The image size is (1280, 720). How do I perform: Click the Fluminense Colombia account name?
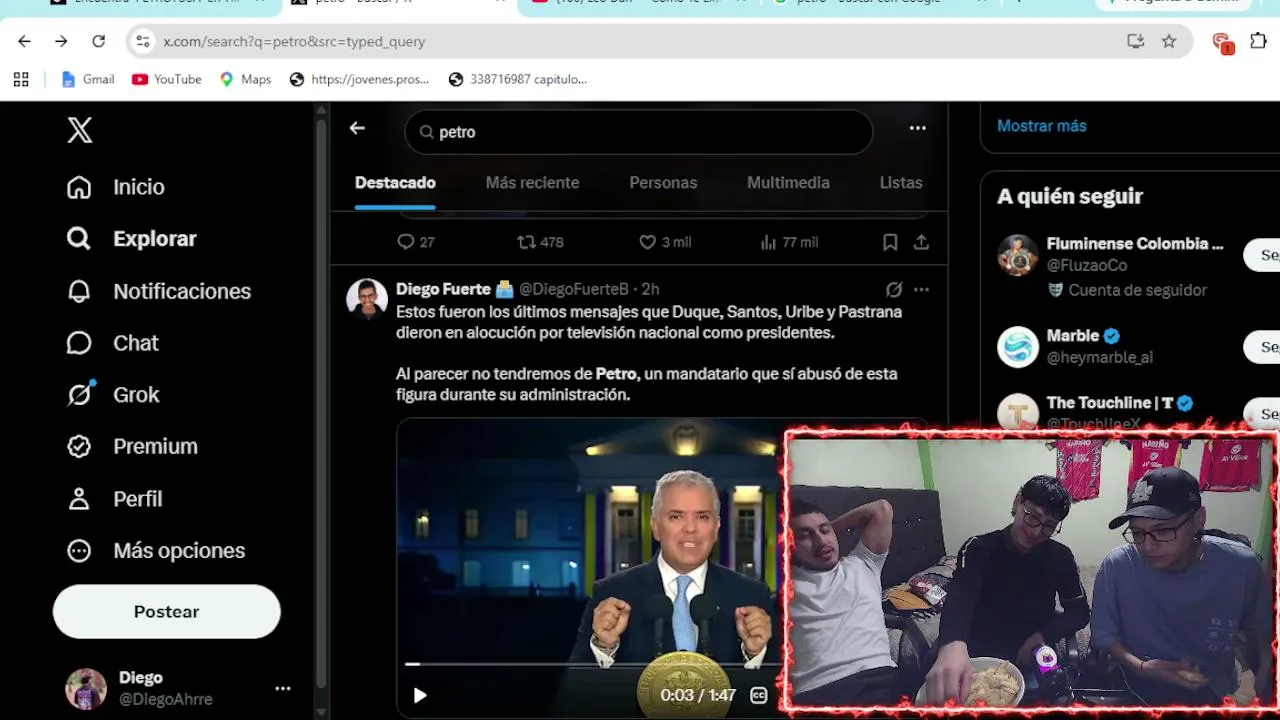pyautogui.click(x=1135, y=243)
